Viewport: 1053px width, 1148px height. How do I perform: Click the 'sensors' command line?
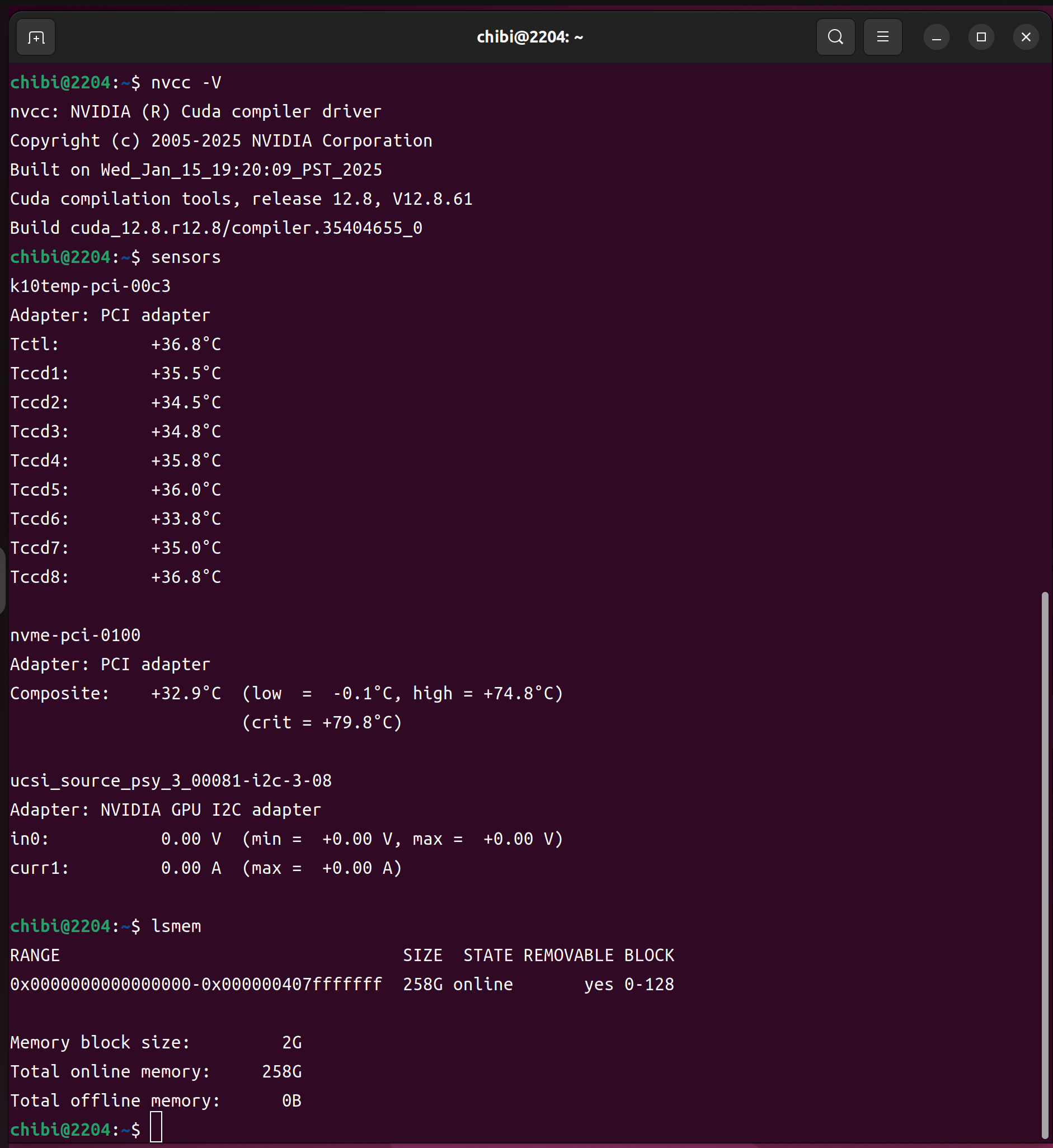coord(186,257)
